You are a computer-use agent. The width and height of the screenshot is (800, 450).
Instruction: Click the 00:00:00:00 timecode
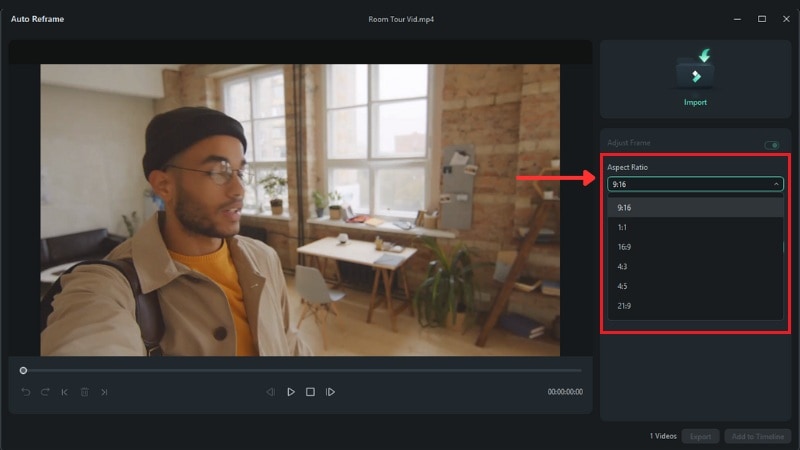tap(565, 392)
